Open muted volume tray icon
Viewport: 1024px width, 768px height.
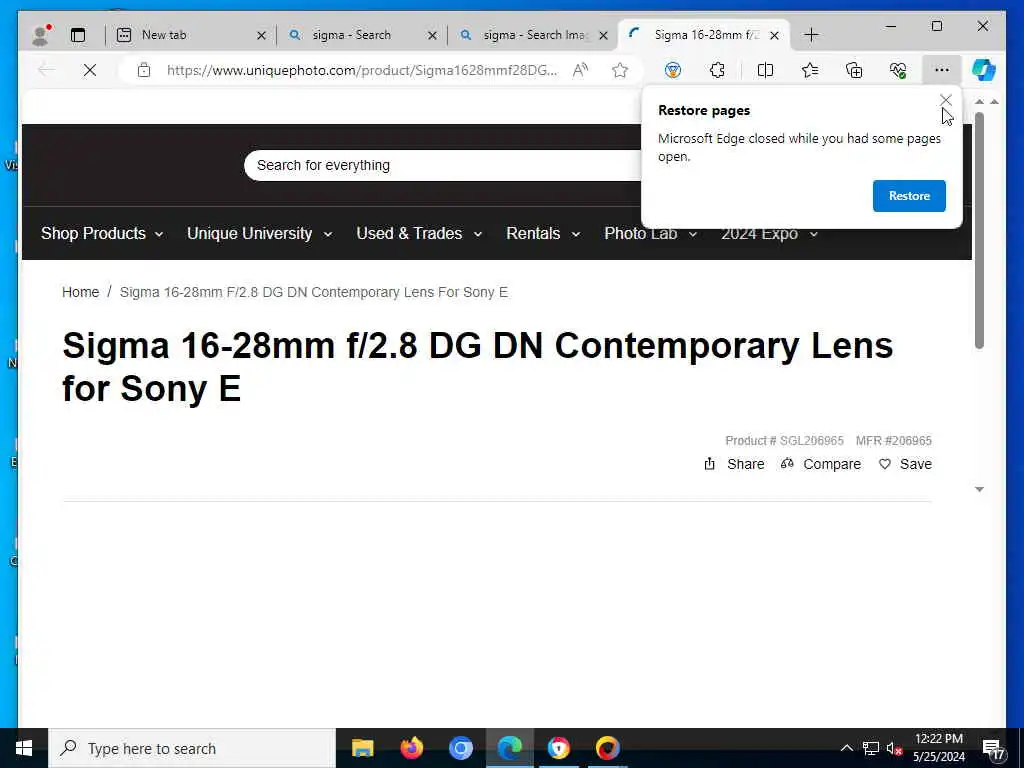tap(894, 748)
